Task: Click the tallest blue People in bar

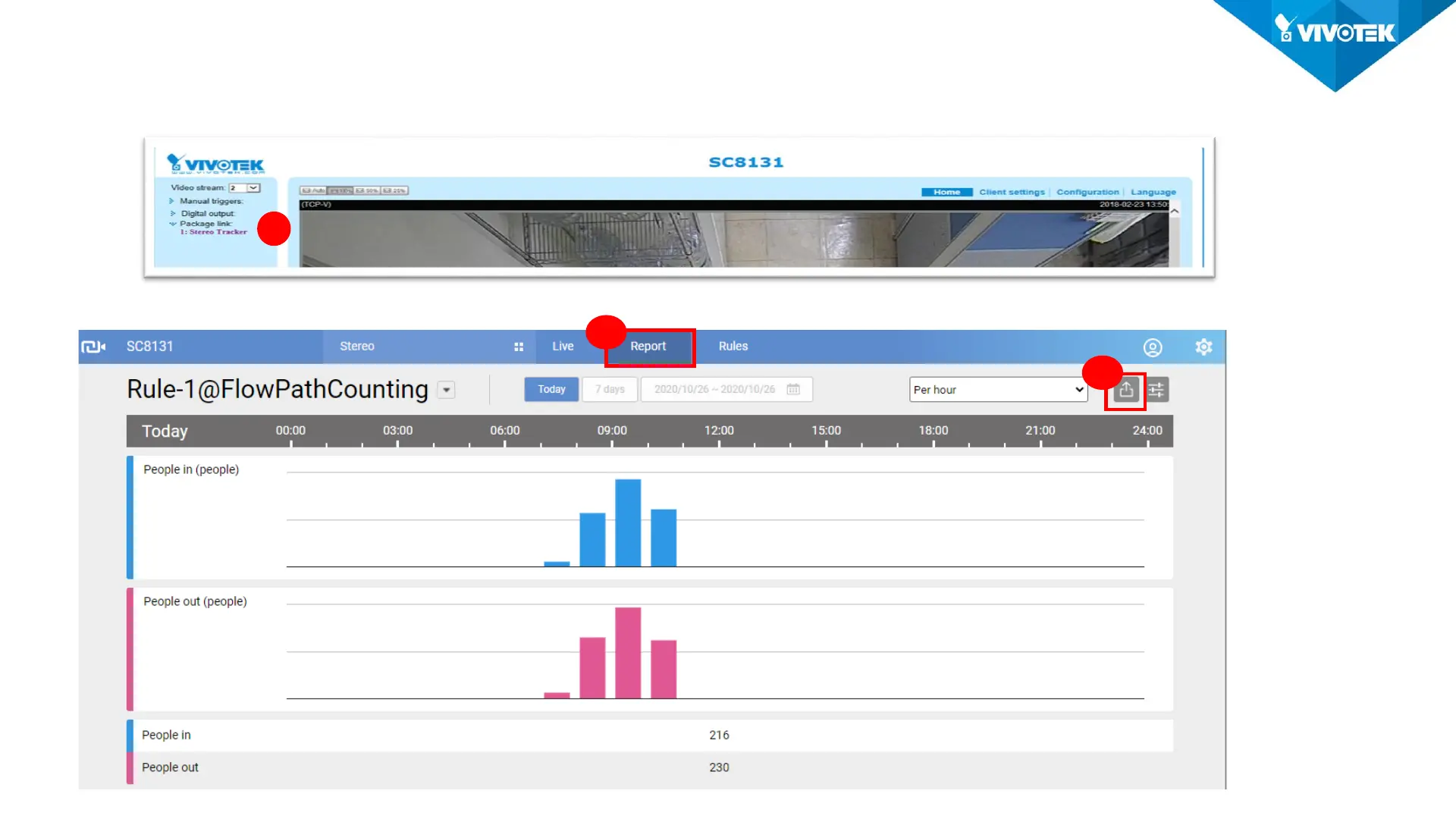Action: point(628,522)
